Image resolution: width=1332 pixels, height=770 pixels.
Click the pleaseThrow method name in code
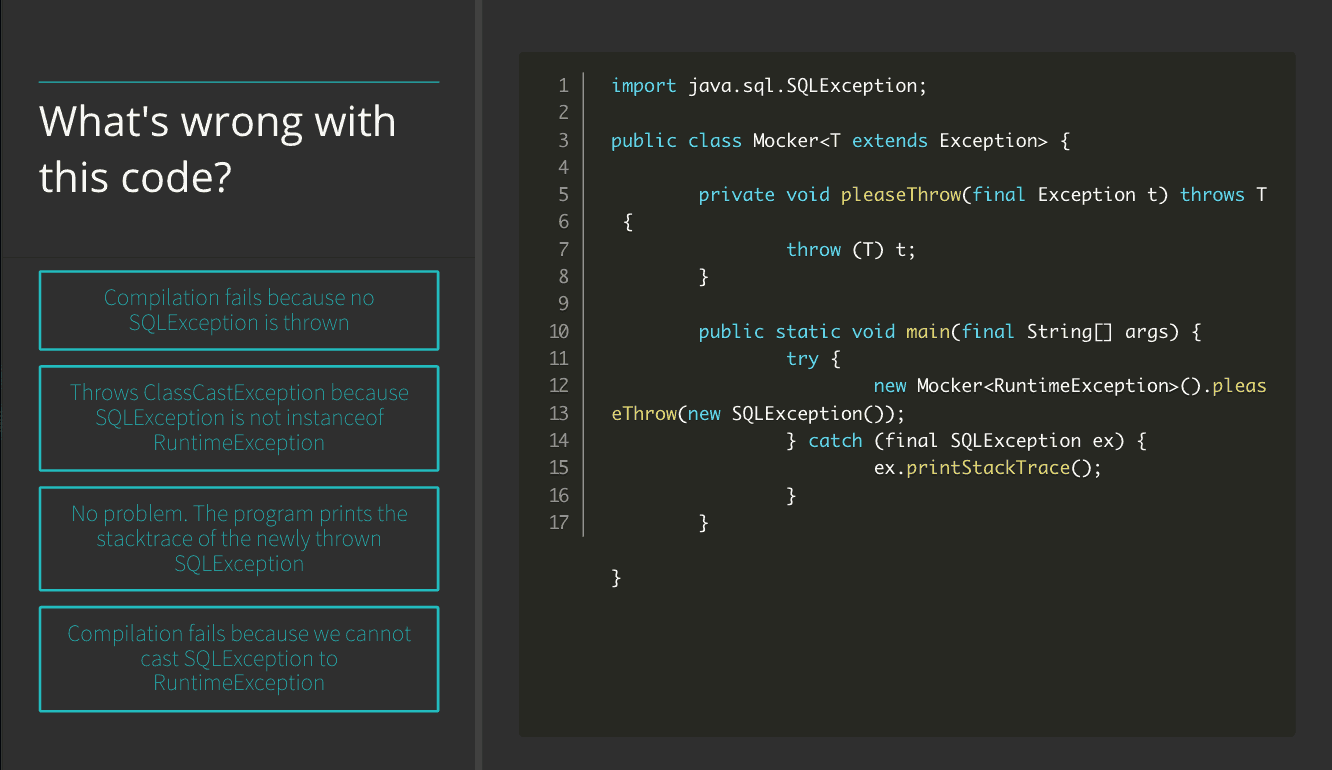[901, 195]
